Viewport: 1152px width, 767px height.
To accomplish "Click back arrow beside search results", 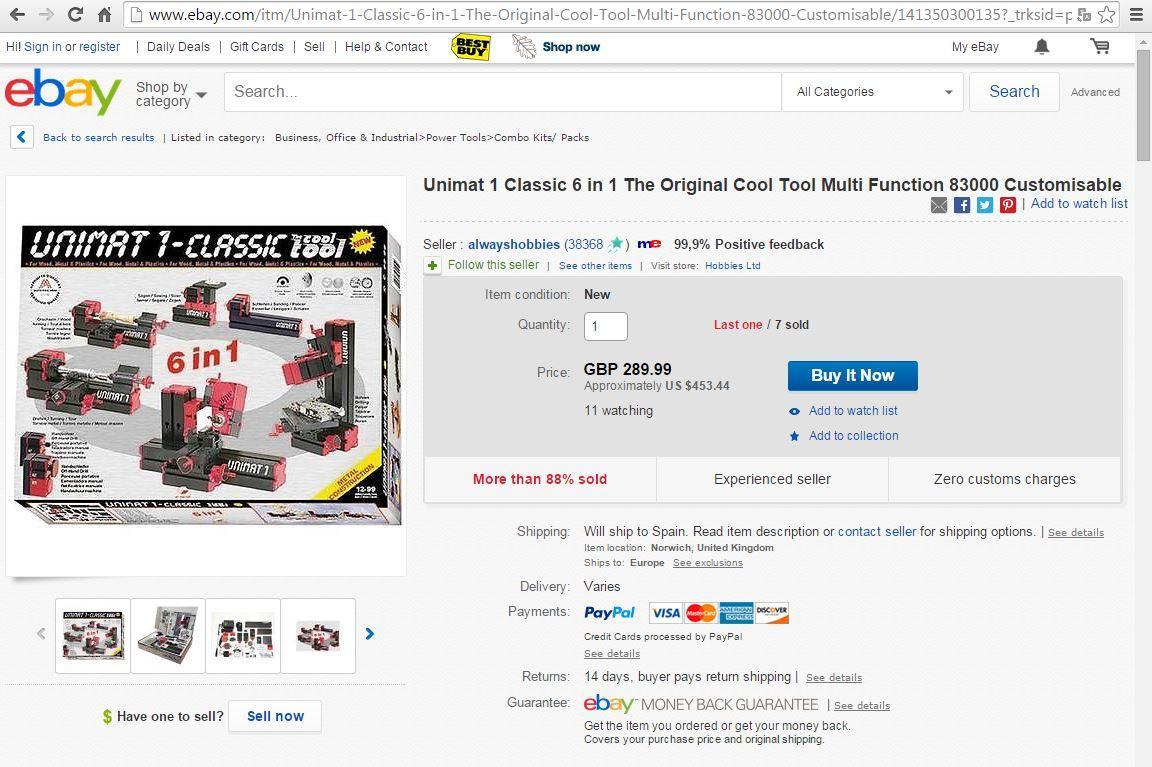I will [22, 137].
